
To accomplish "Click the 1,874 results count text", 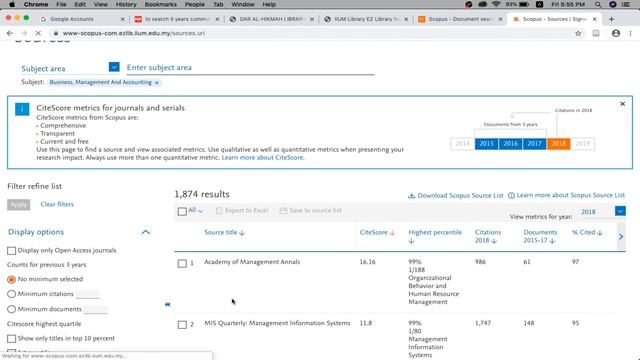I will pyautogui.click(x=202, y=195).
